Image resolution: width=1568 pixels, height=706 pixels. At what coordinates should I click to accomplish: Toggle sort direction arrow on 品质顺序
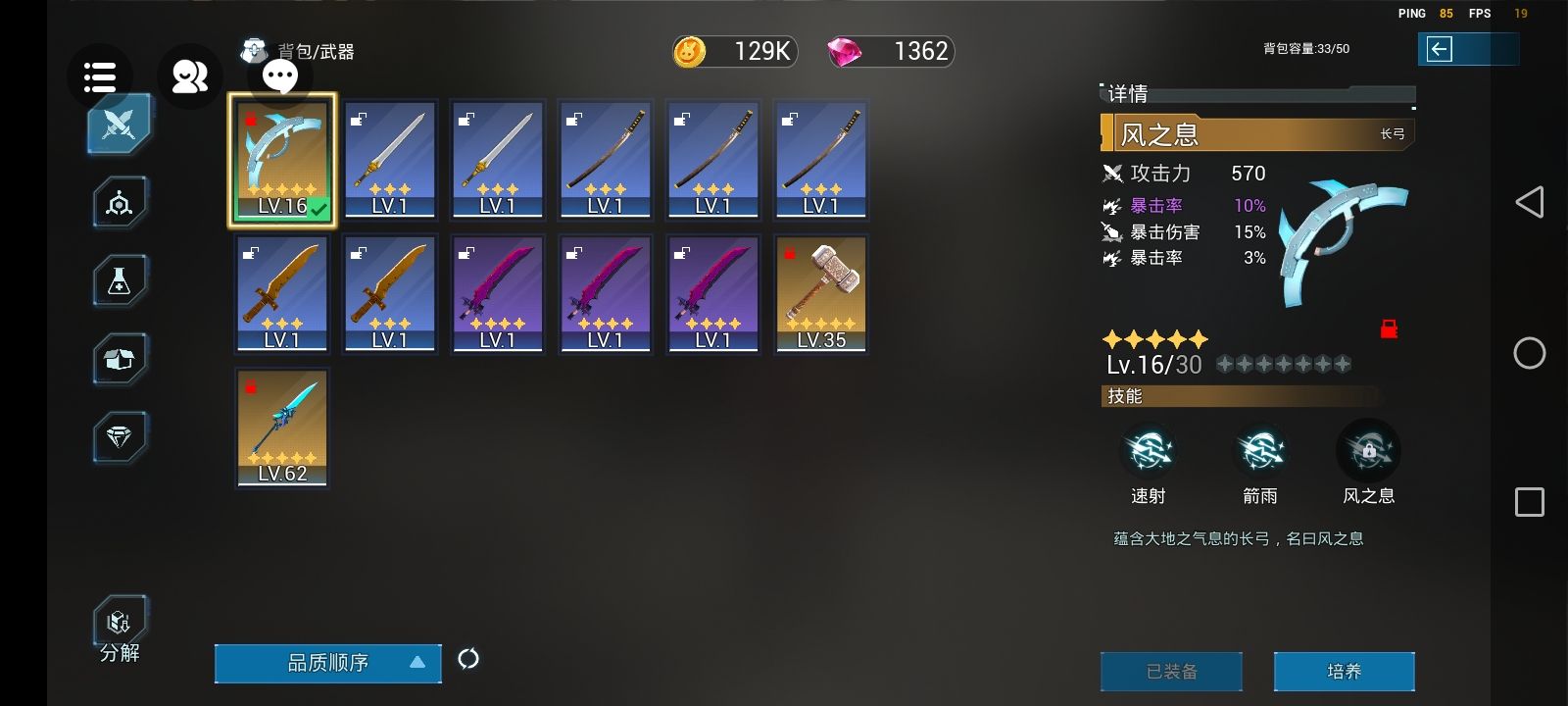(417, 663)
